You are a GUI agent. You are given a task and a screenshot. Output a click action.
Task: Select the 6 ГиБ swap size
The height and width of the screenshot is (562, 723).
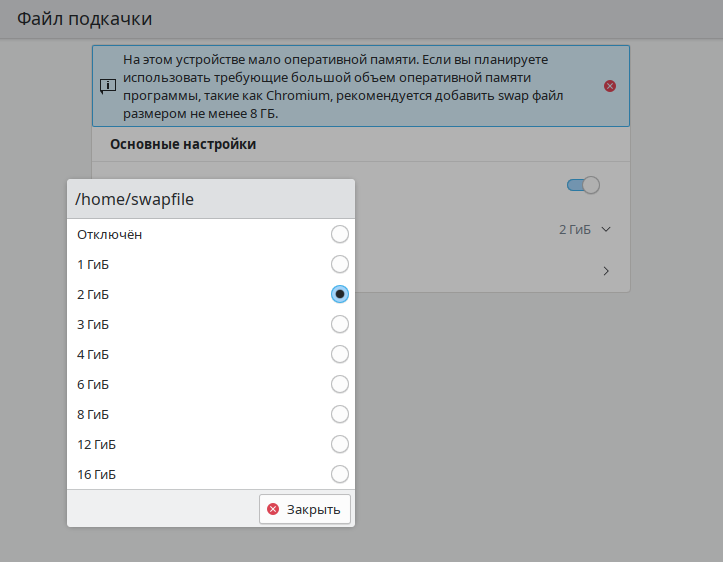click(x=340, y=384)
